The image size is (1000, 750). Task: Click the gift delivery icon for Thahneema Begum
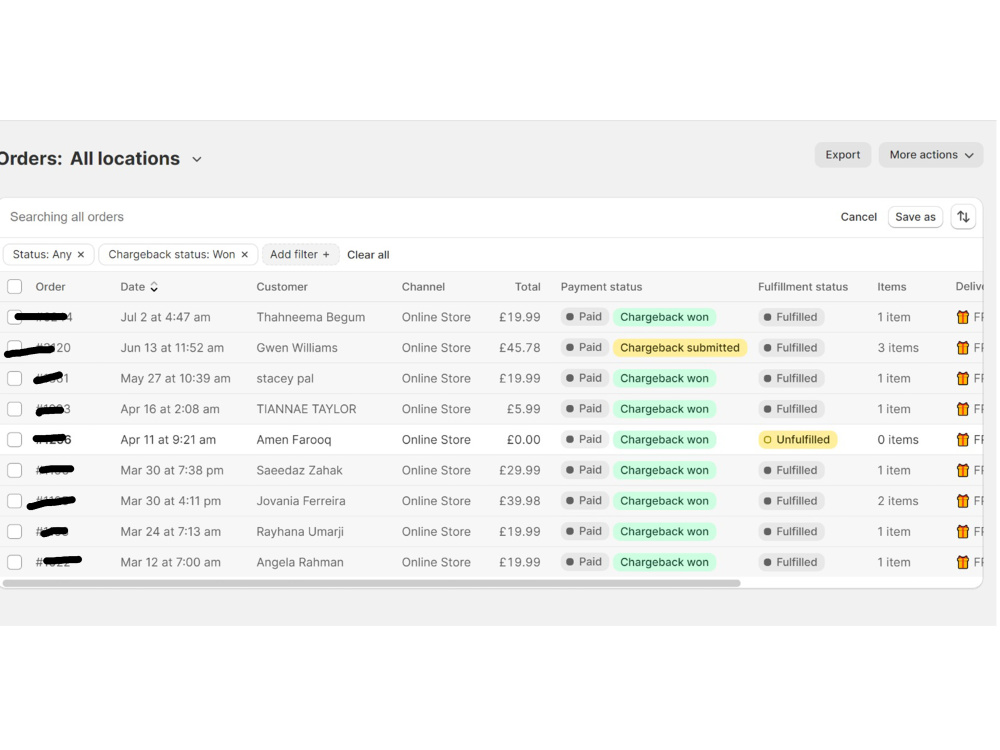(x=962, y=317)
